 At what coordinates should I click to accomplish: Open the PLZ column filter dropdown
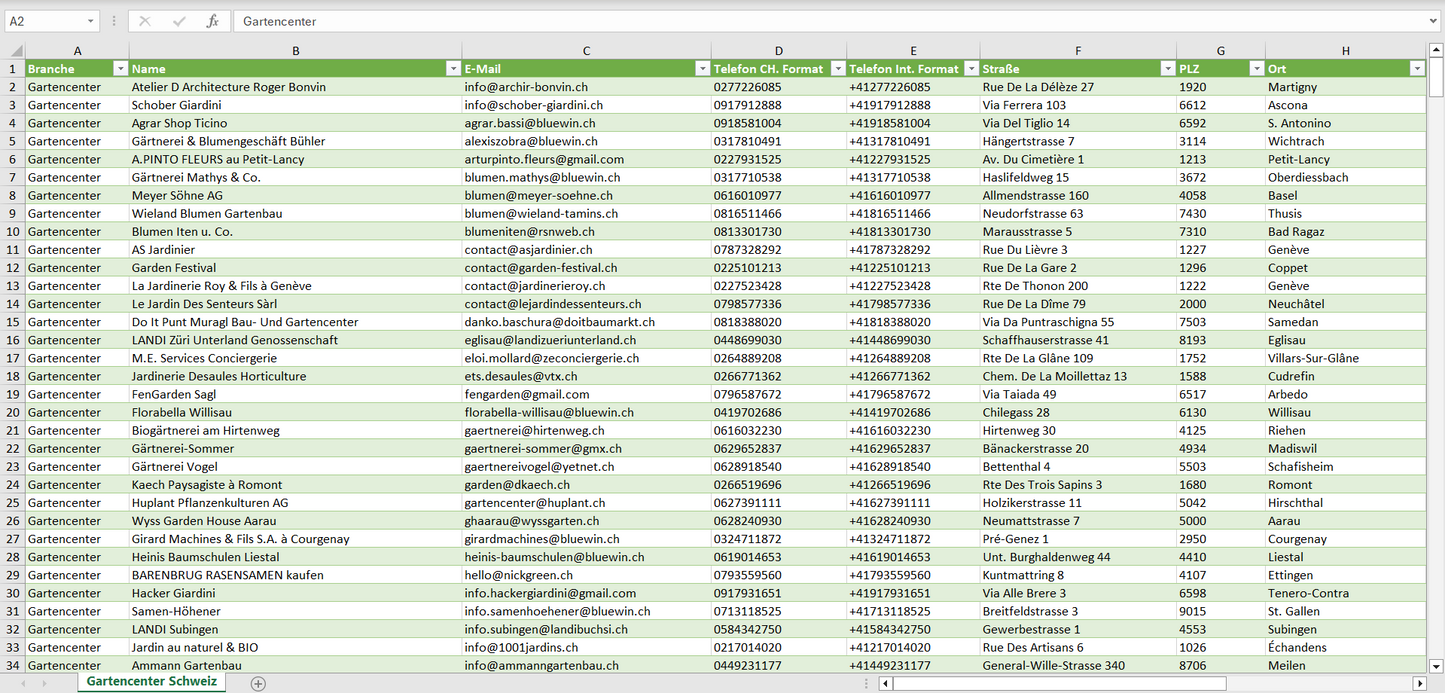pyautogui.click(x=1256, y=69)
